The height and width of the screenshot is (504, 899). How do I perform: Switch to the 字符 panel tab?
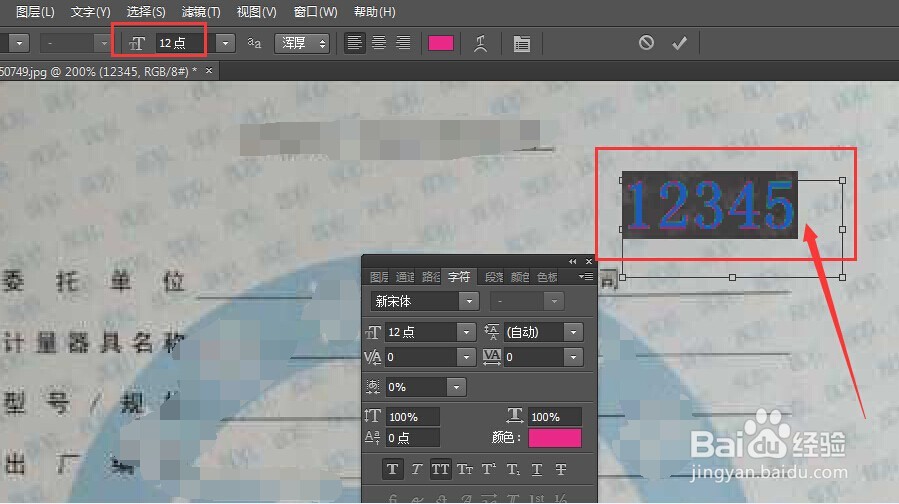pyautogui.click(x=459, y=277)
